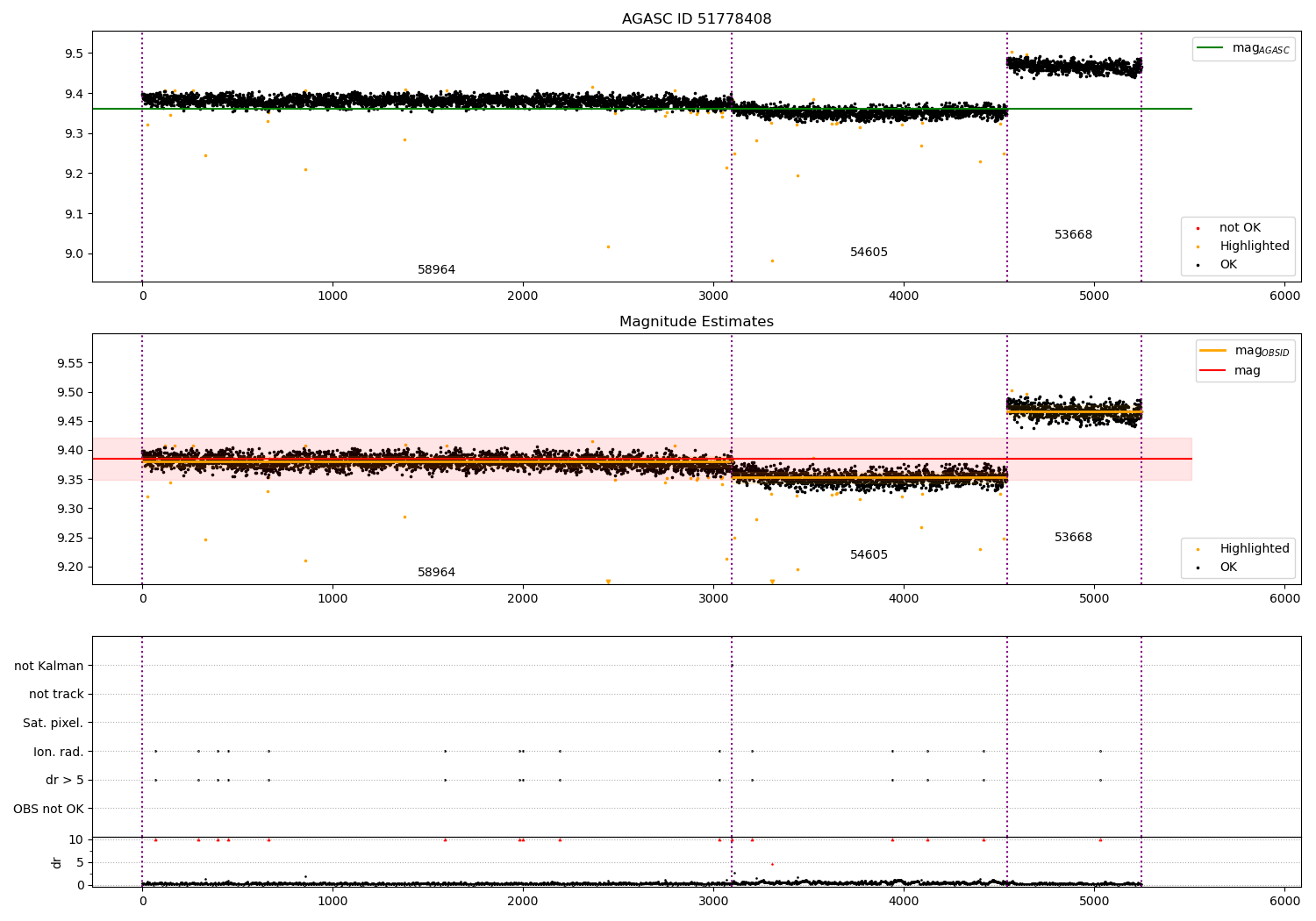Click the 'Ion. rad.' axis label

pos(59,752)
